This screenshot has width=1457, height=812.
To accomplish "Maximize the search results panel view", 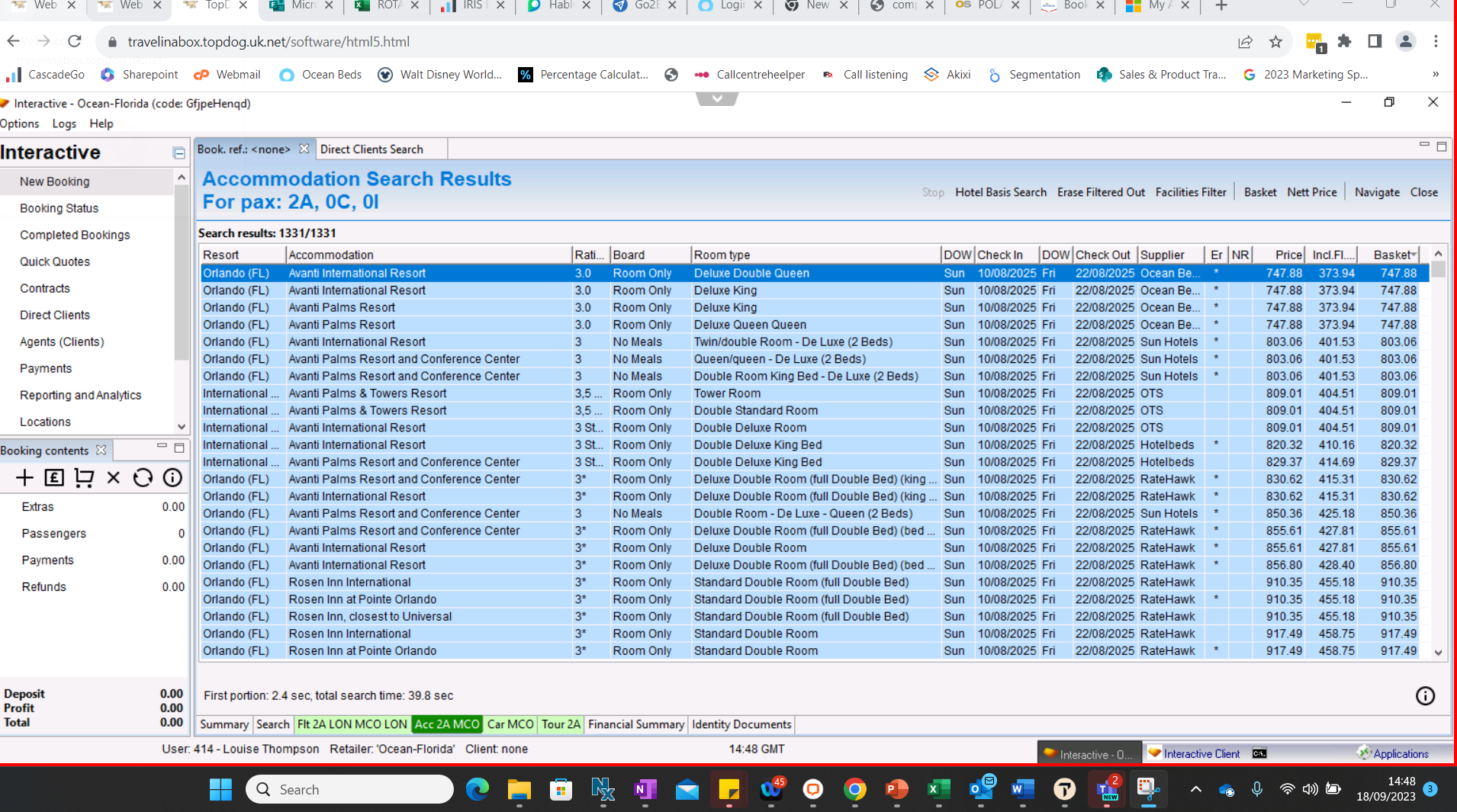I will (x=1442, y=146).
